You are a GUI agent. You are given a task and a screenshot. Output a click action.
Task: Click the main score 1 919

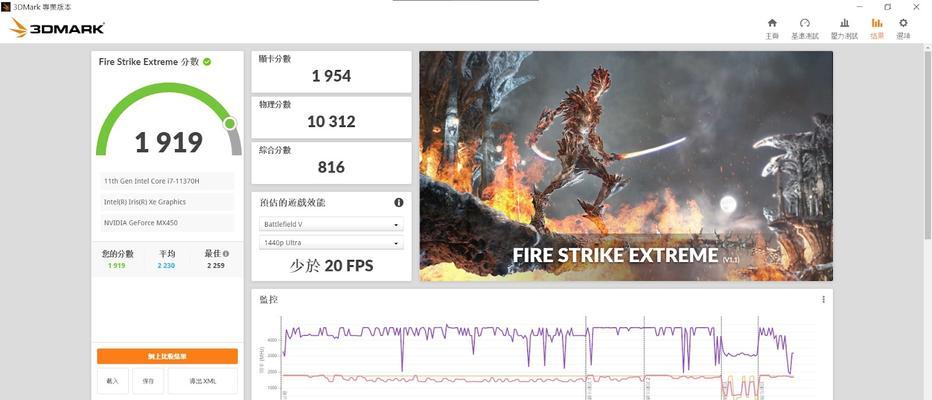[x=169, y=143]
